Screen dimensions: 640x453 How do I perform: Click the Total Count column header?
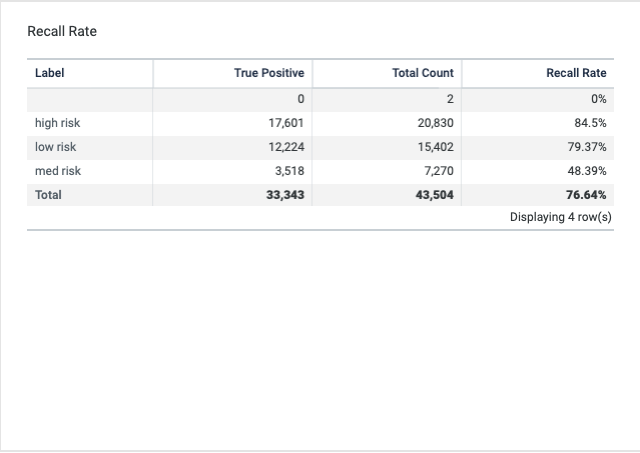click(423, 73)
